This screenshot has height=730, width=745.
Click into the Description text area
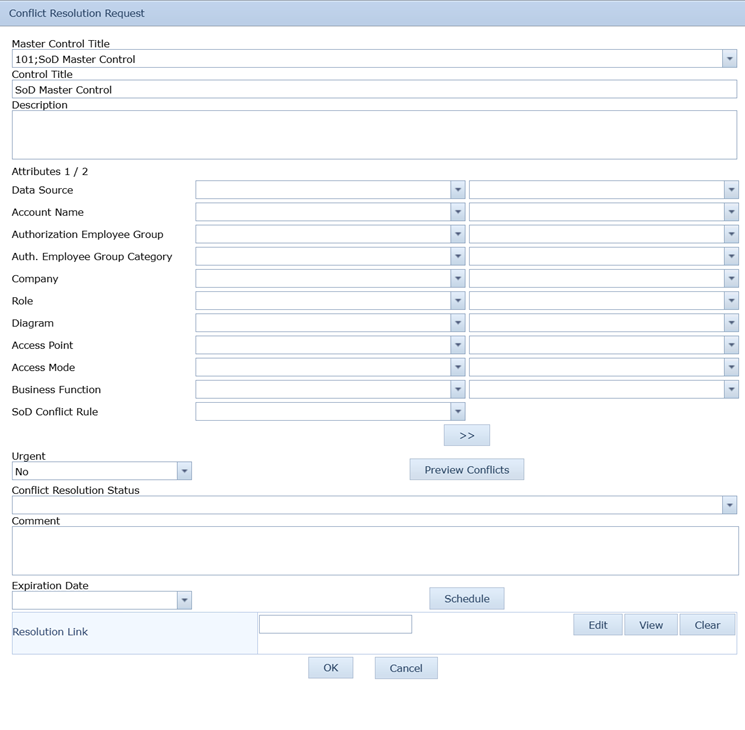374,135
